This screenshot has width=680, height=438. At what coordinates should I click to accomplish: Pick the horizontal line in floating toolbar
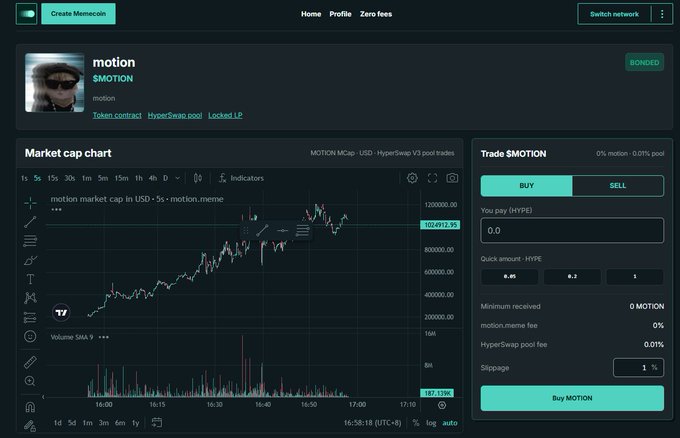(x=282, y=230)
